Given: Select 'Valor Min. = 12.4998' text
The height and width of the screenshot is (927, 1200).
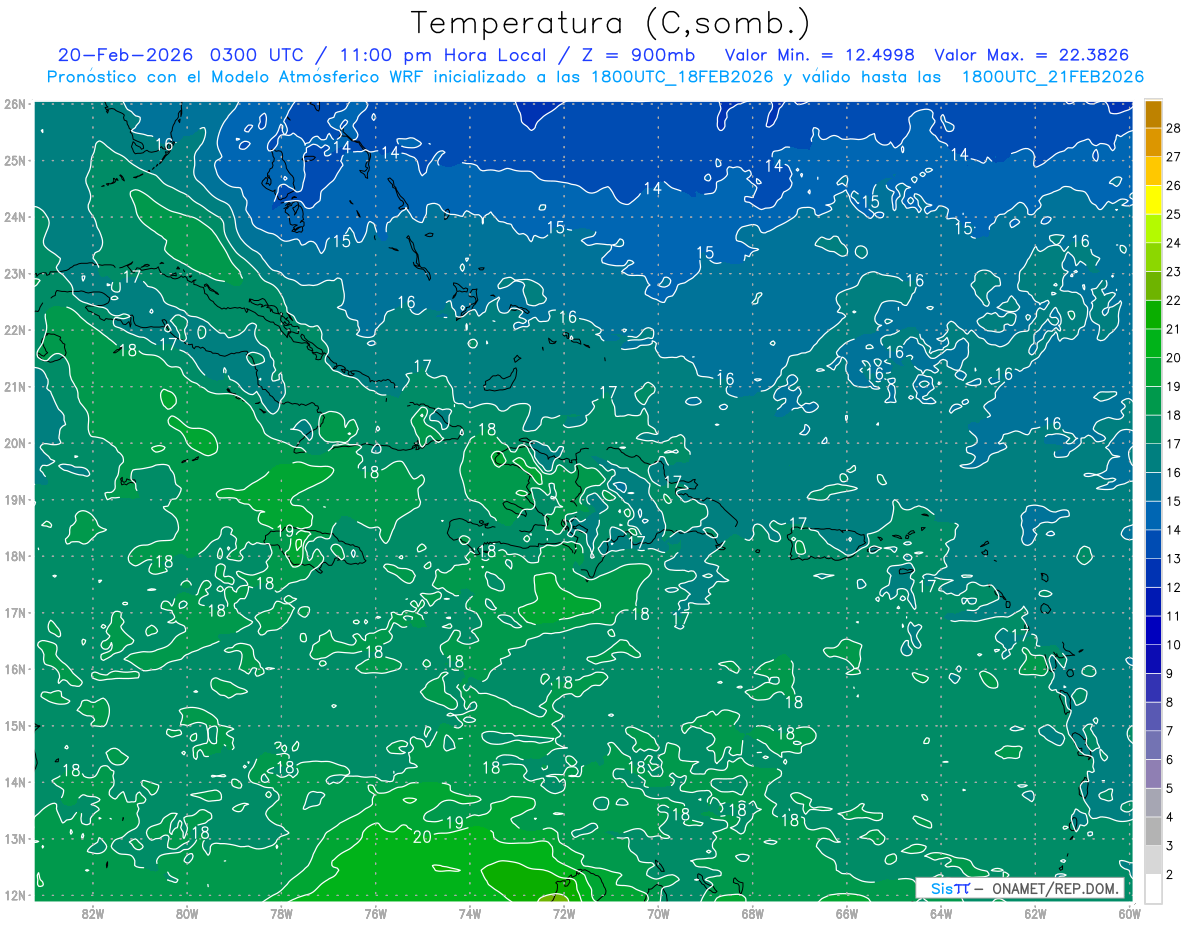Looking at the screenshot, I should point(820,55).
